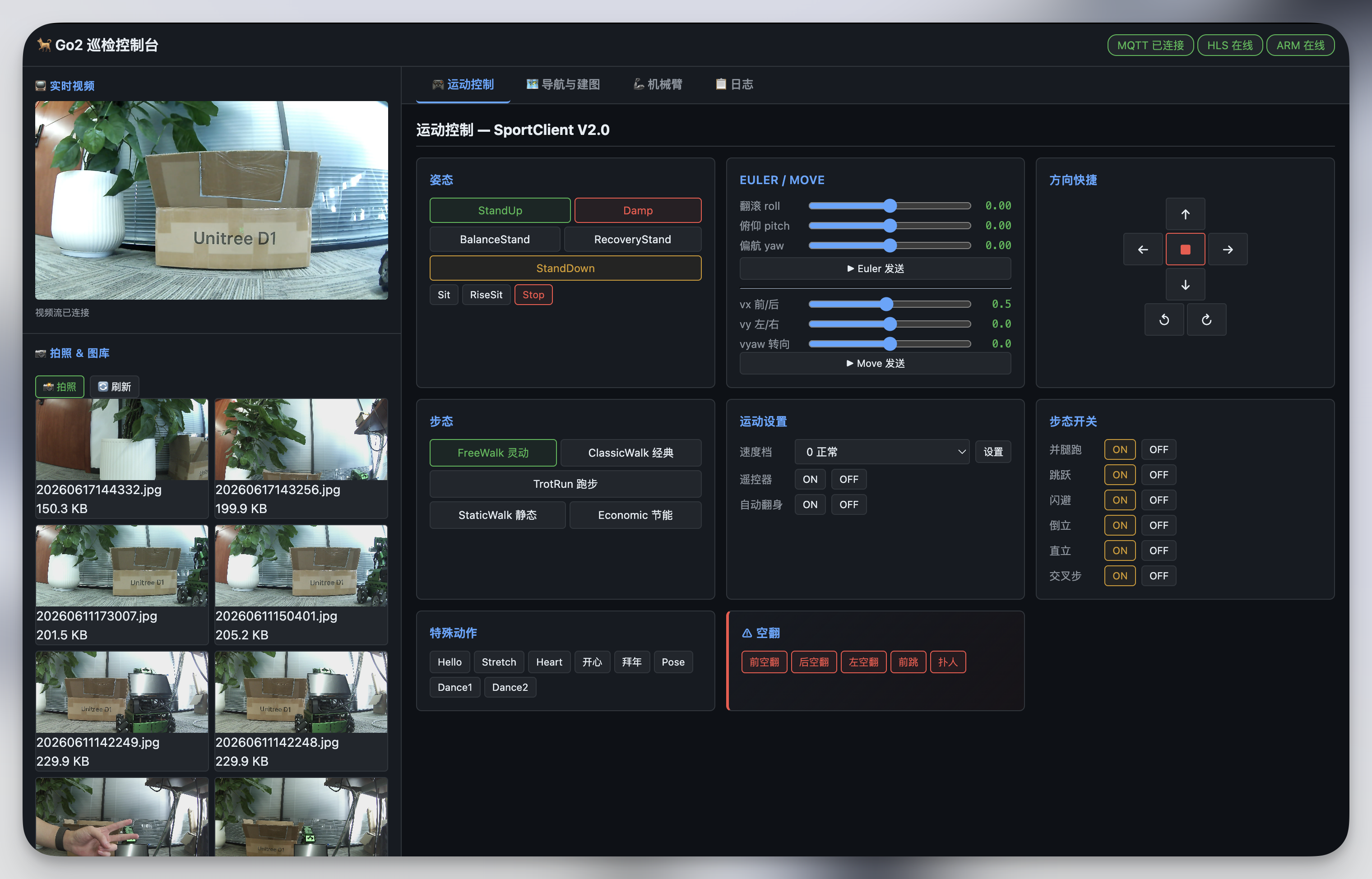Viewport: 1372px width, 879px height.
Task: Click the rotate counter-clockwise button
Action: point(1163,319)
